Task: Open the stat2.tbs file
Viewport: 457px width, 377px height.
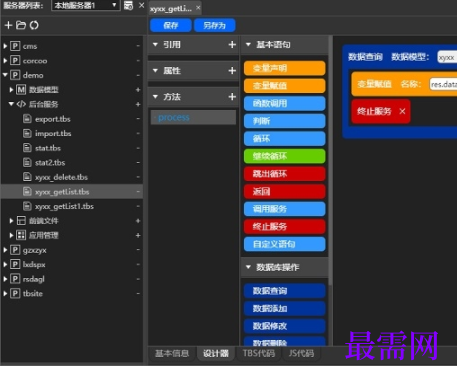Action: (x=50, y=163)
